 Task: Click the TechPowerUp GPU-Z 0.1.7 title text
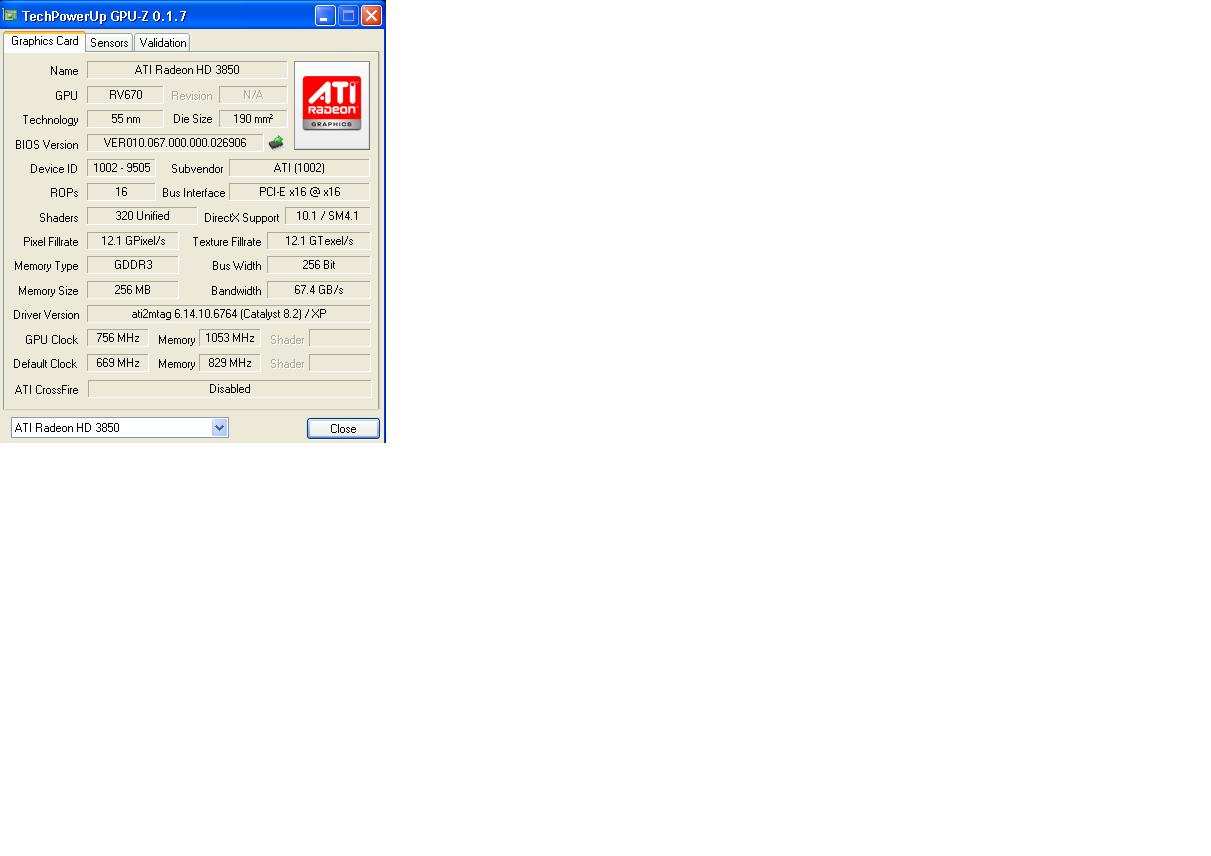[x=104, y=16]
